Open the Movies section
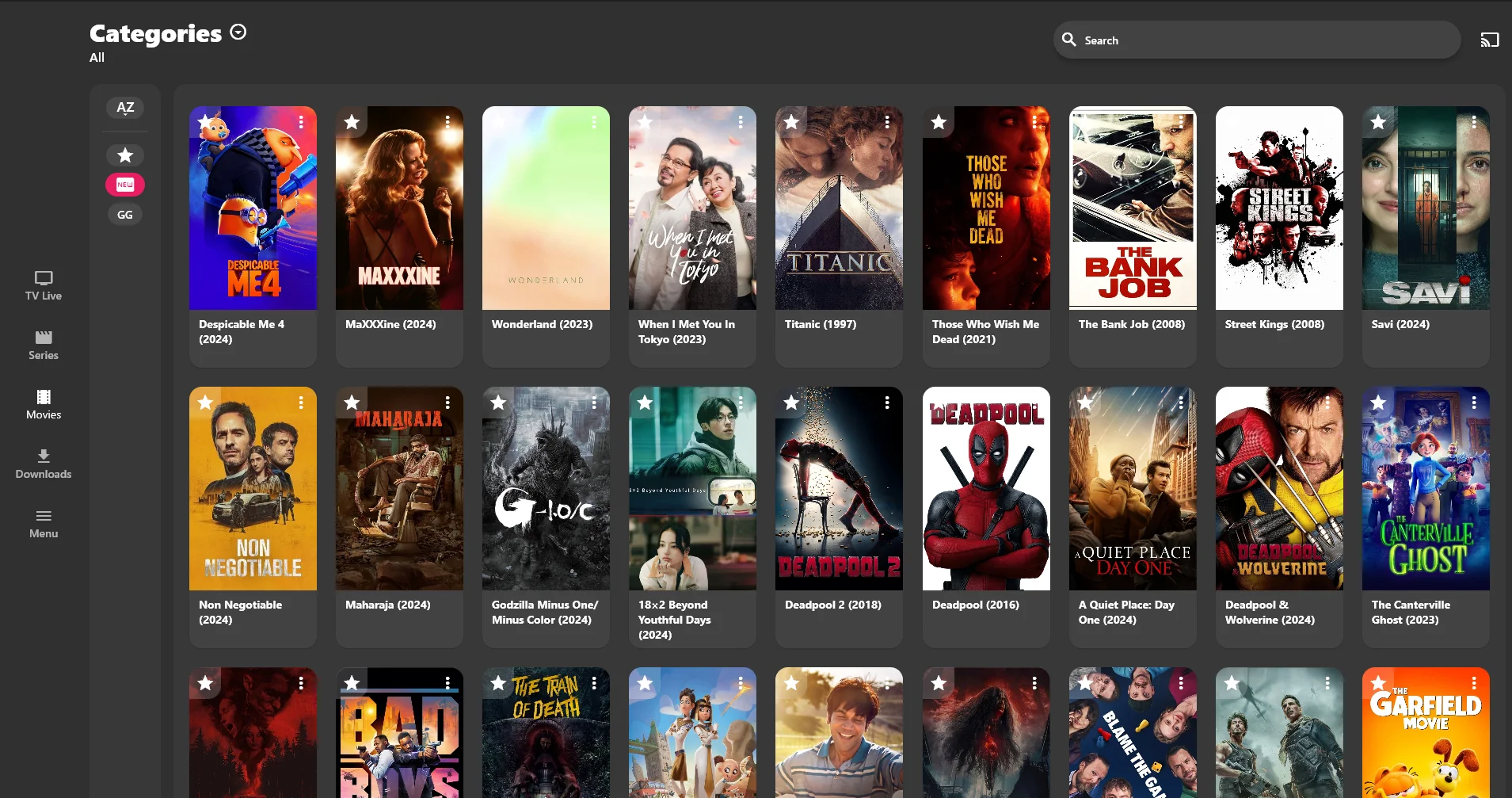The image size is (1512, 798). [44, 405]
